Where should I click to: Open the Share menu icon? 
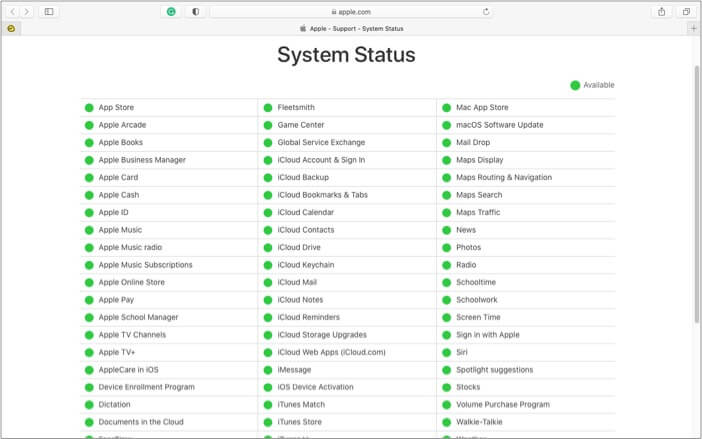tap(661, 12)
